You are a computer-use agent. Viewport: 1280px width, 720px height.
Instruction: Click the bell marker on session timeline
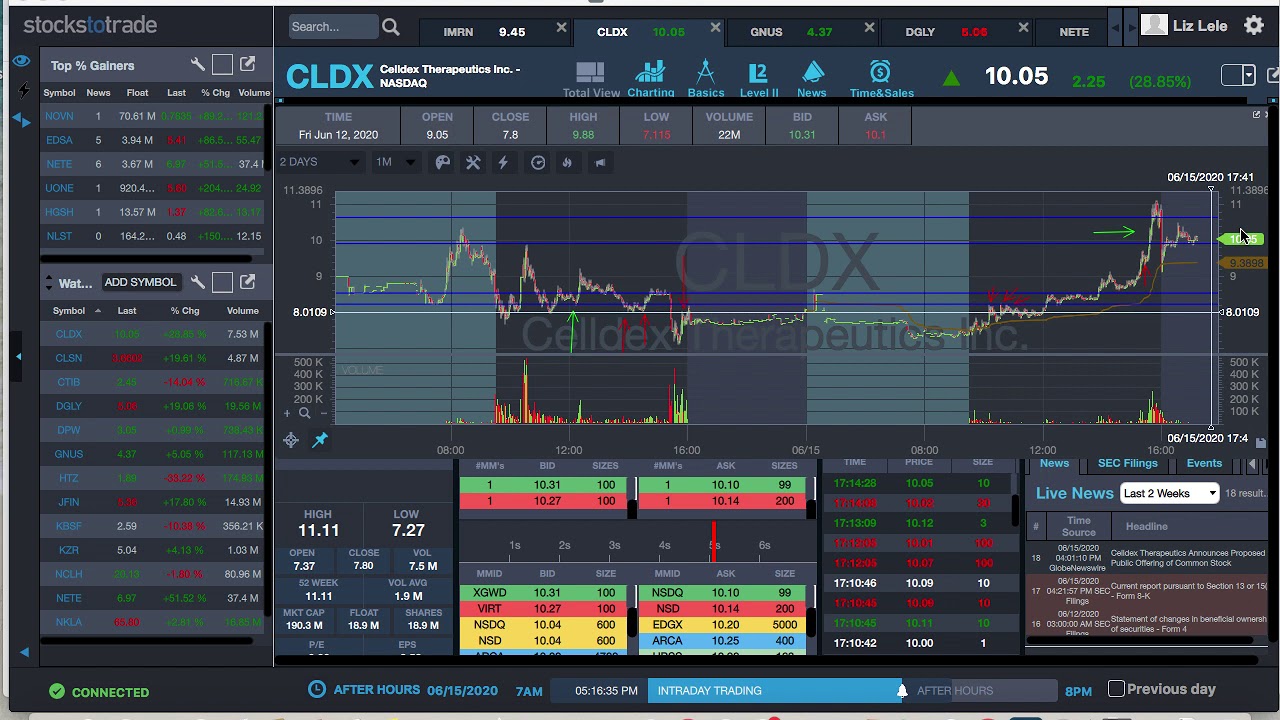click(902, 690)
